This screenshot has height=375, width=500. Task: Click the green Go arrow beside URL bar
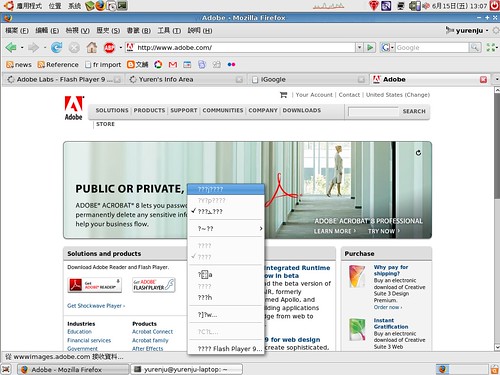pyautogui.click(x=370, y=48)
